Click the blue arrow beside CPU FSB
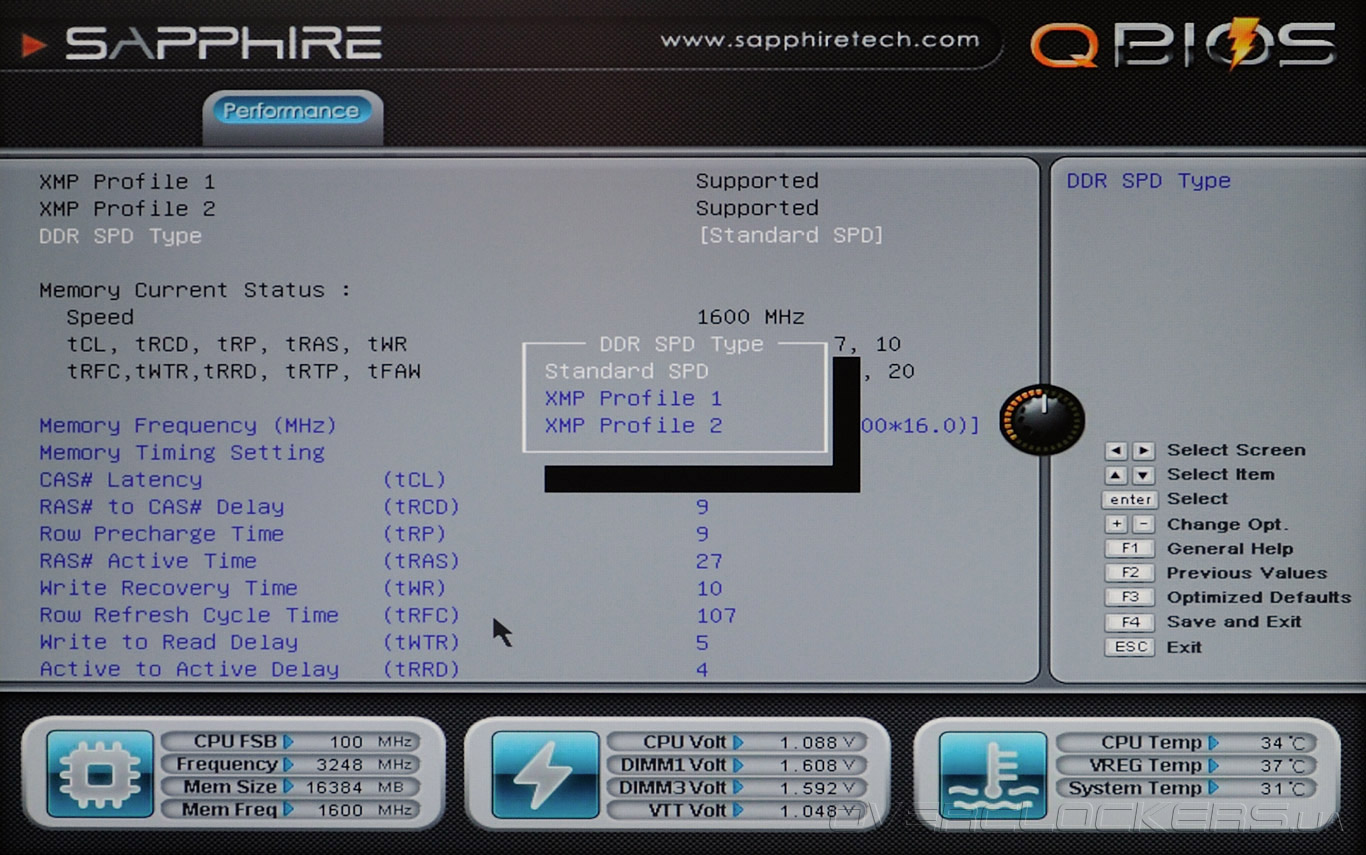 288,742
